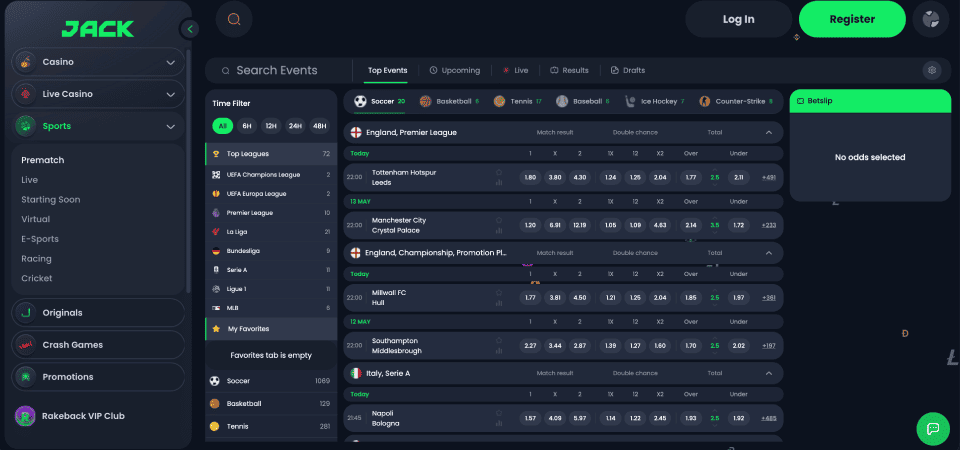Expand the Casino sidebar menu
Image resolution: width=960 pixels, height=450 pixels.
click(x=171, y=62)
